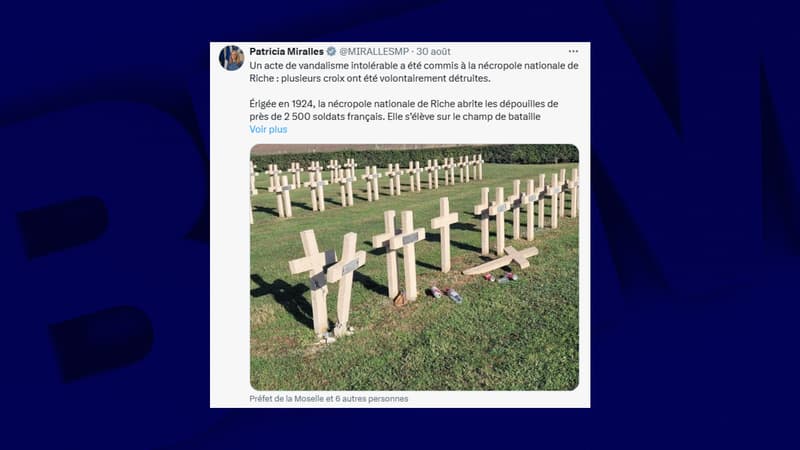The width and height of the screenshot is (800, 450).
Task: Click the hedge at top of photo
Action: (x=414, y=155)
